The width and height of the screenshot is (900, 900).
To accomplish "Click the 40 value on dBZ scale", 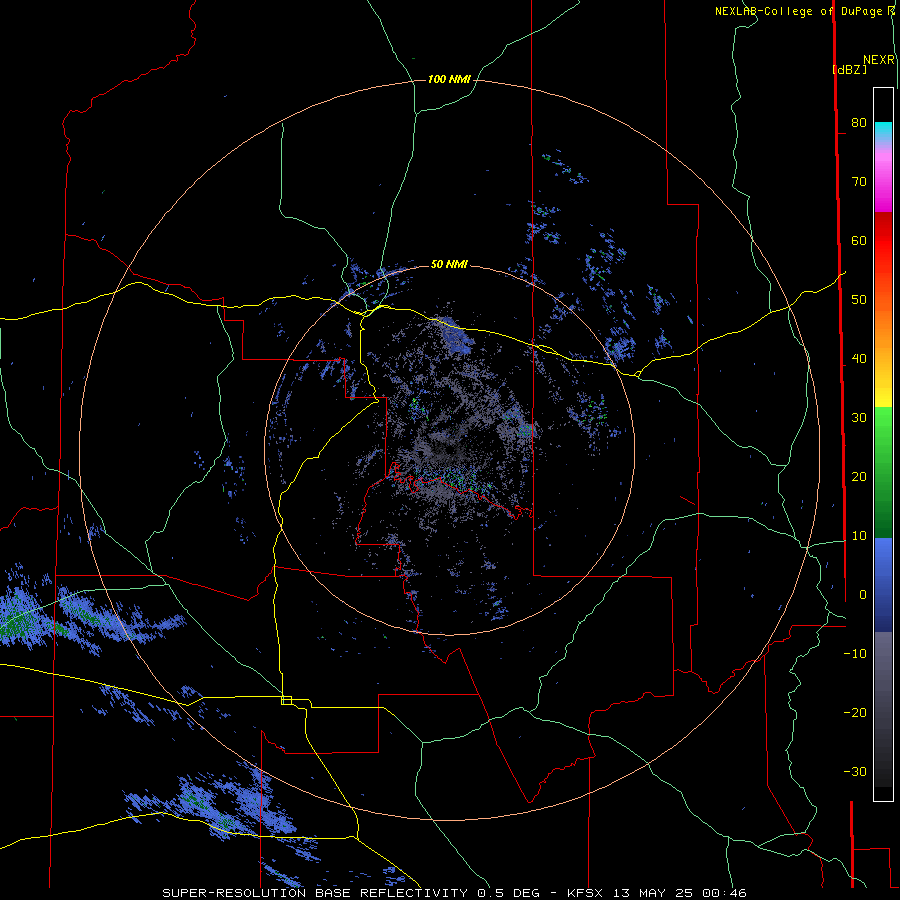I will pyautogui.click(x=859, y=359).
